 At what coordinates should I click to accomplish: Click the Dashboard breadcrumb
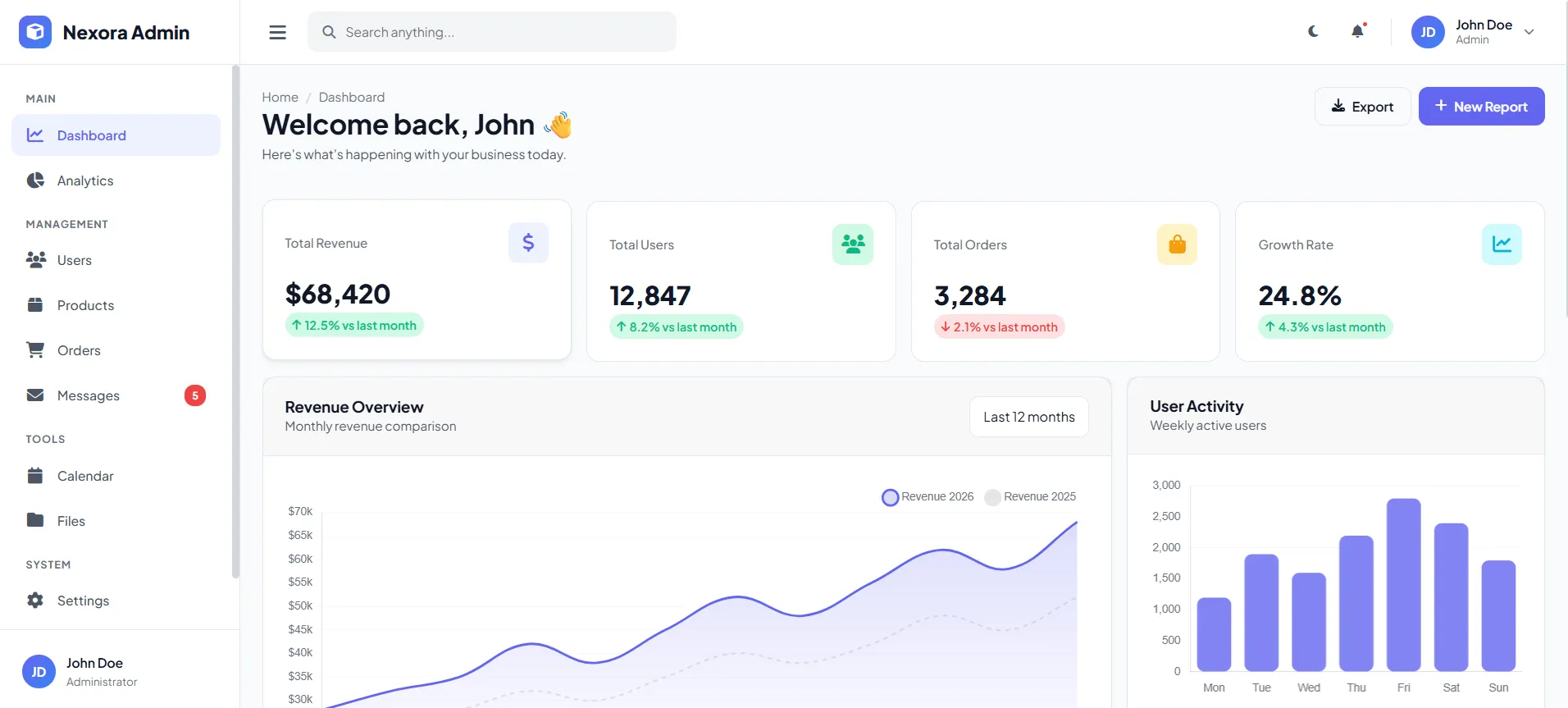tap(351, 97)
